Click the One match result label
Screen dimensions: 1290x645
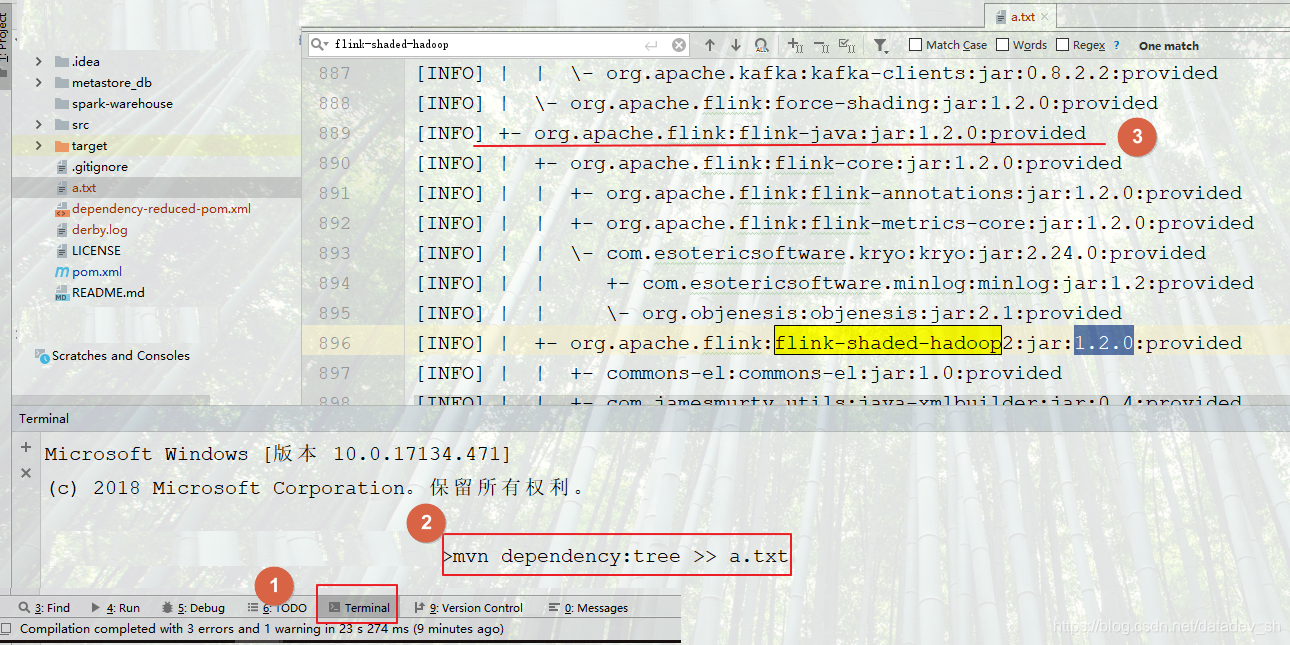point(1168,45)
